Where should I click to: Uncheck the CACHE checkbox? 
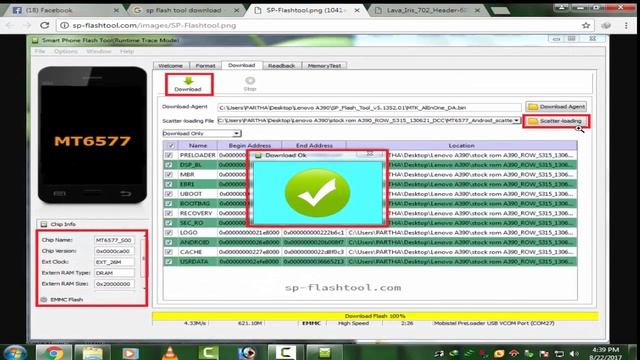[169, 252]
